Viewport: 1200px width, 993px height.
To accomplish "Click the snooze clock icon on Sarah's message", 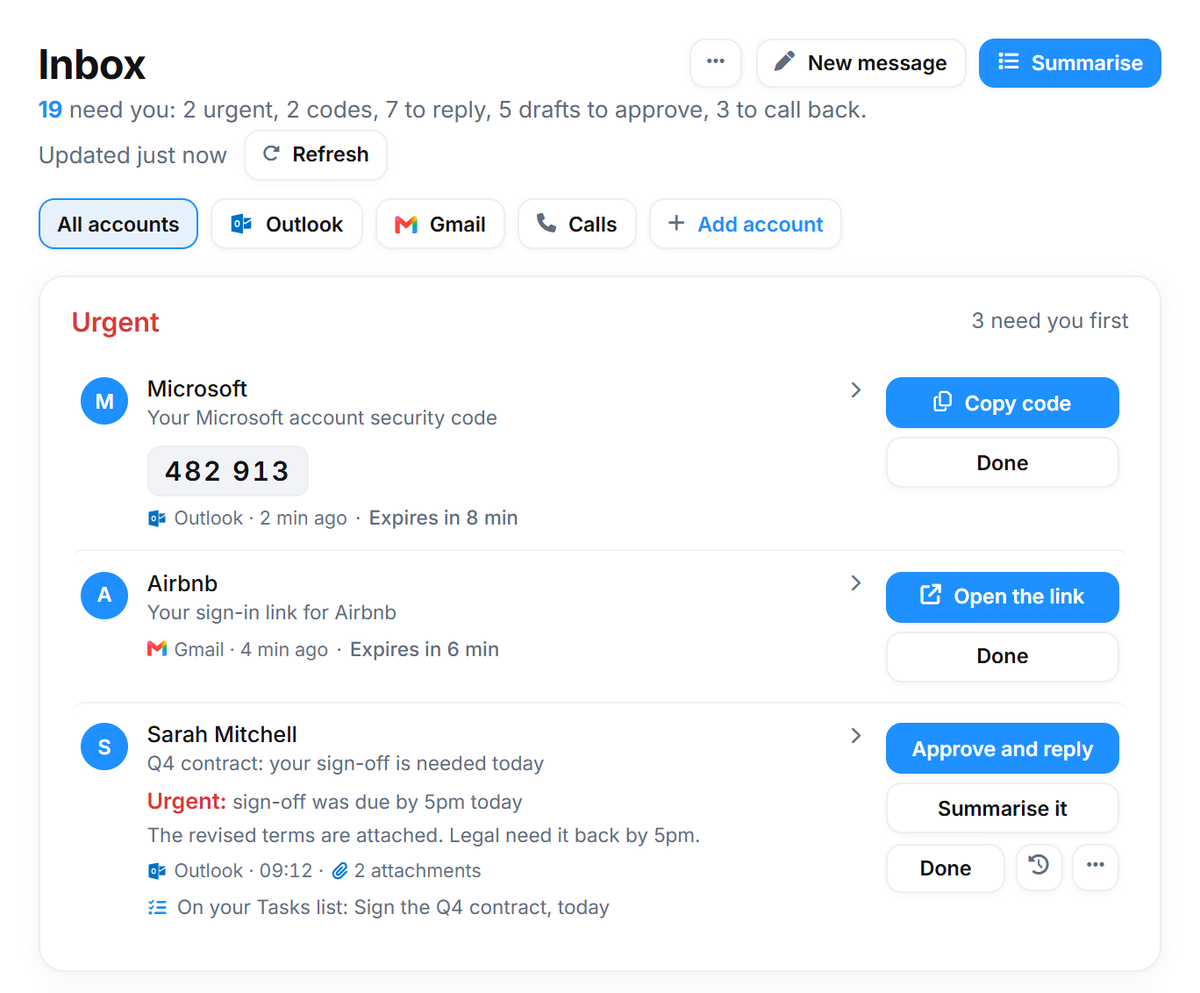I will coord(1039,867).
